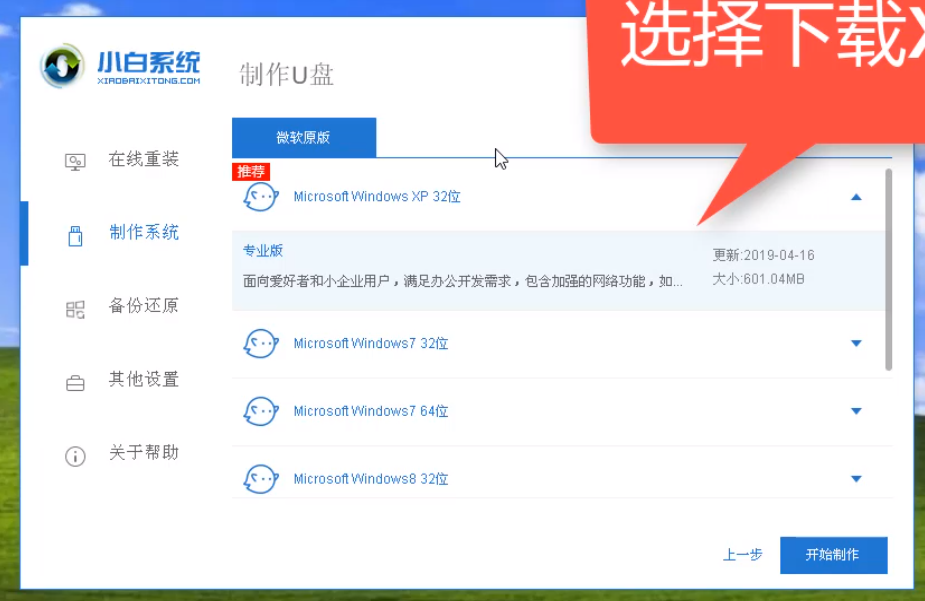925x601 pixels.
Task: Expand the Microsoft Windows7 32位 entry
Action: coord(856,343)
